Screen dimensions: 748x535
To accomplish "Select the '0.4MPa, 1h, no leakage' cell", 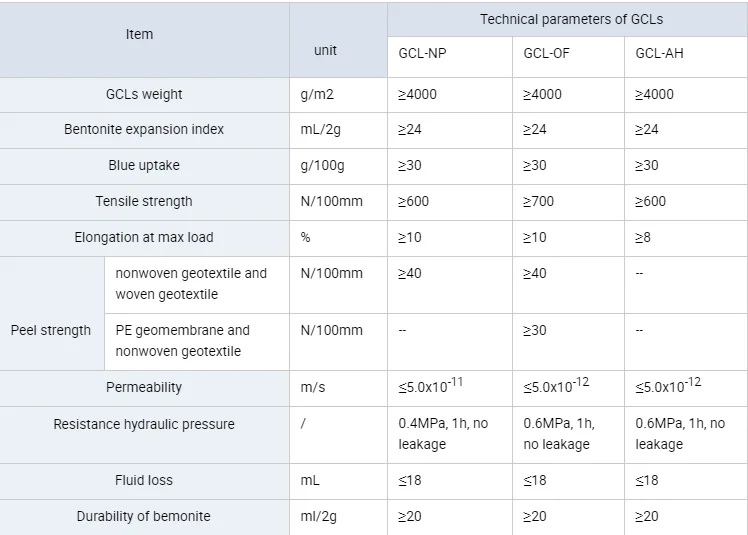I will click(443, 434).
